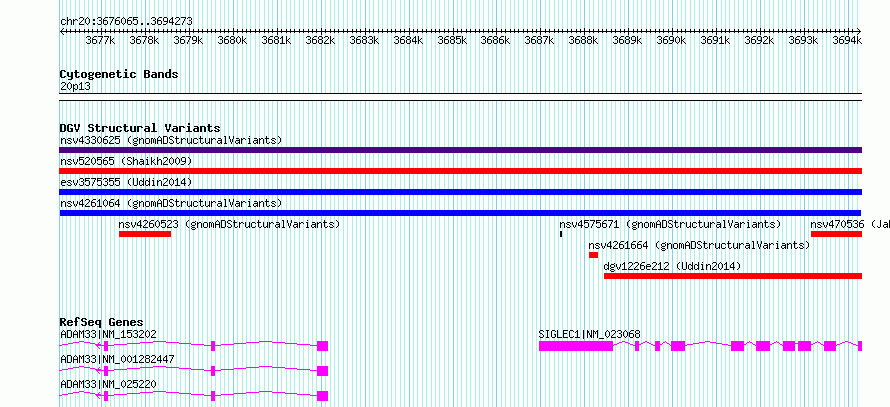Open the nsv4330625 variant label
This screenshot has height=407, width=890.
tap(171, 140)
